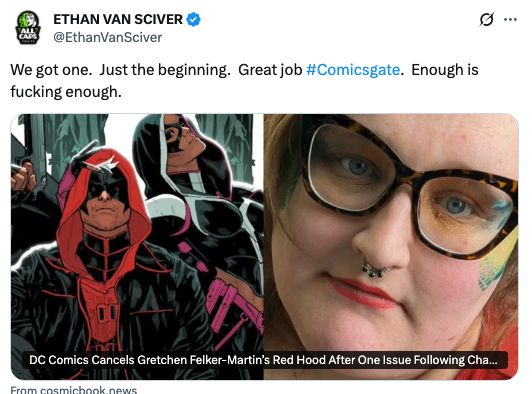Open the #Comicsgate hashtag
The width and height of the screenshot is (532, 394).
coord(353,70)
